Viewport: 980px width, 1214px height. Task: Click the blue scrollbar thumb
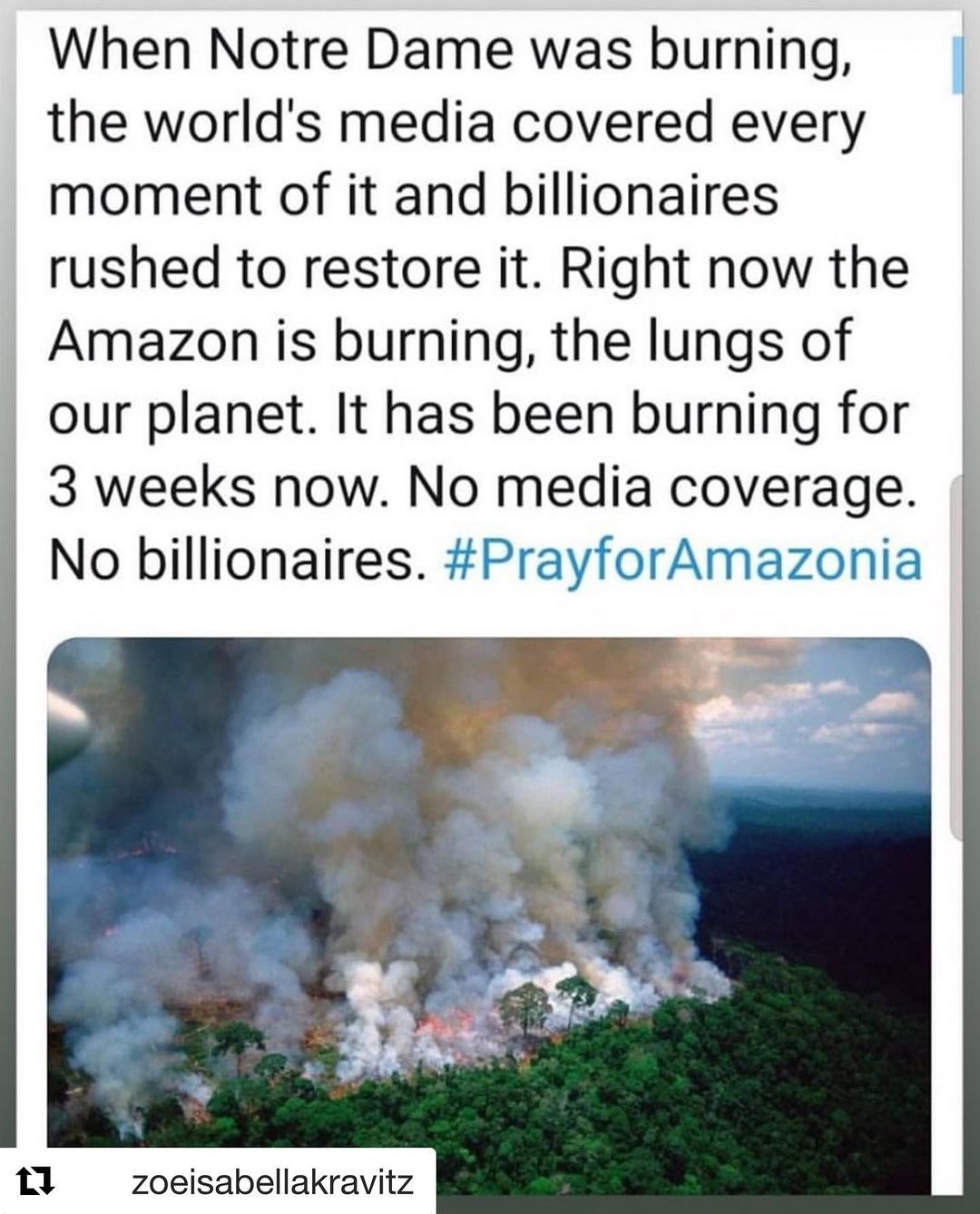coord(956,65)
